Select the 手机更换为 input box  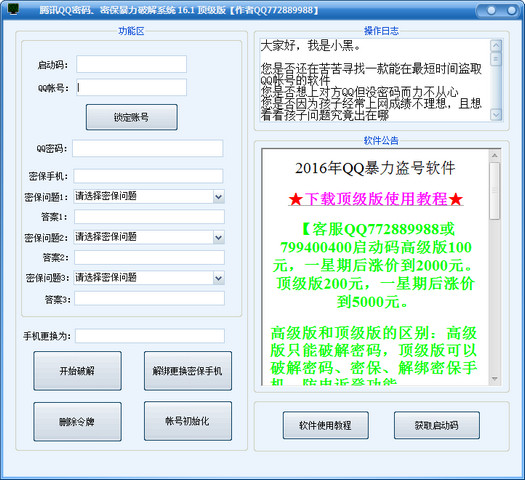(150, 336)
